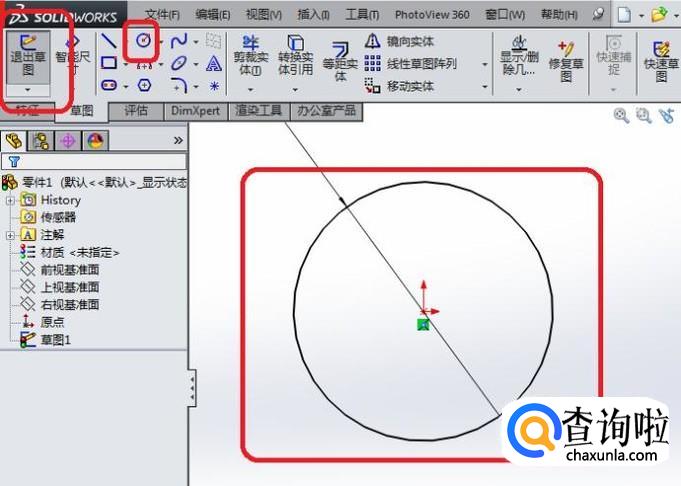This screenshot has height=486, width=681.
Task: Select the Line sketch tool
Action: click(x=109, y=41)
